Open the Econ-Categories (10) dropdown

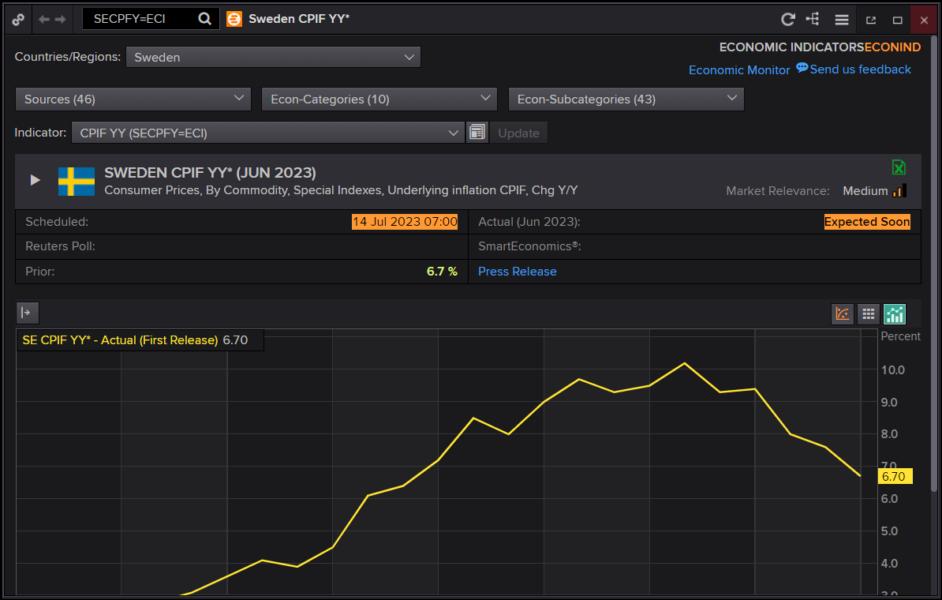point(379,99)
